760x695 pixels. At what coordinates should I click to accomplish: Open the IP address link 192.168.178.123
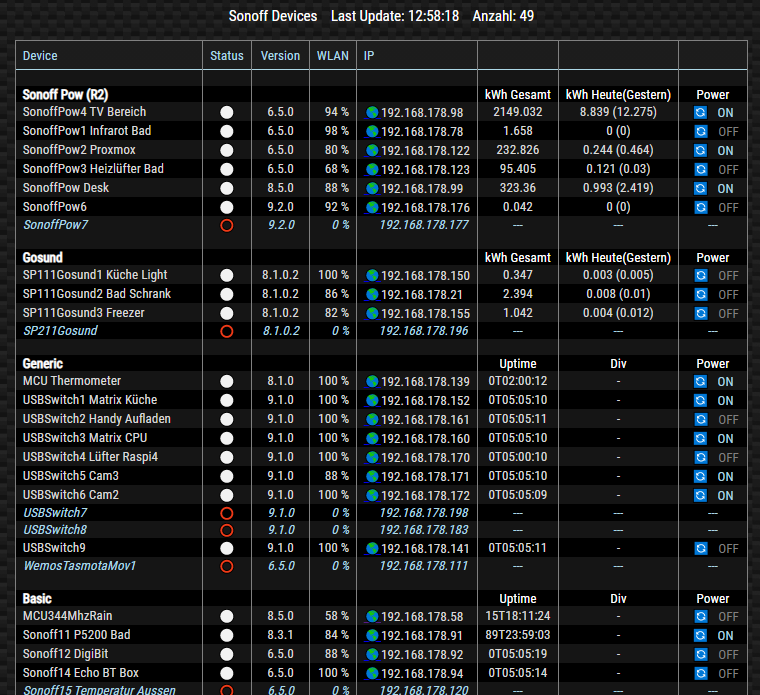coord(425,170)
